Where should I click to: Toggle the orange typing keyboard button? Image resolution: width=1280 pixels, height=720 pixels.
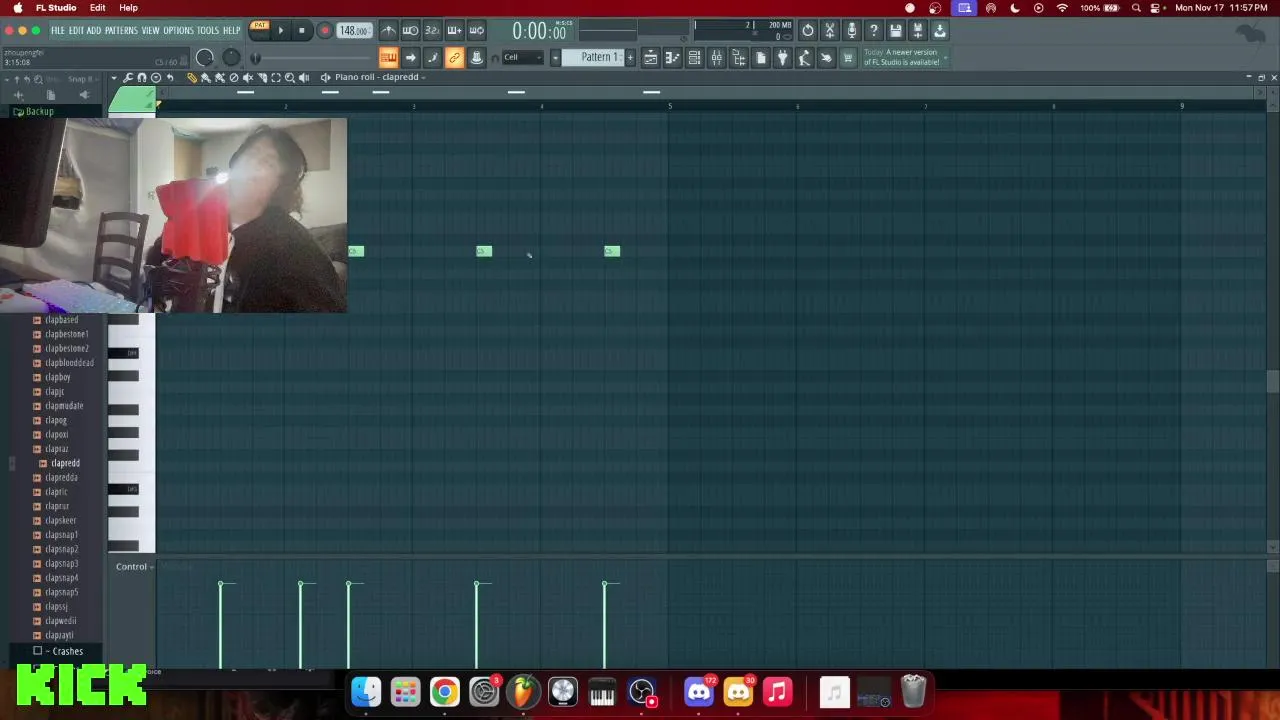pyautogui.click(x=388, y=58)
